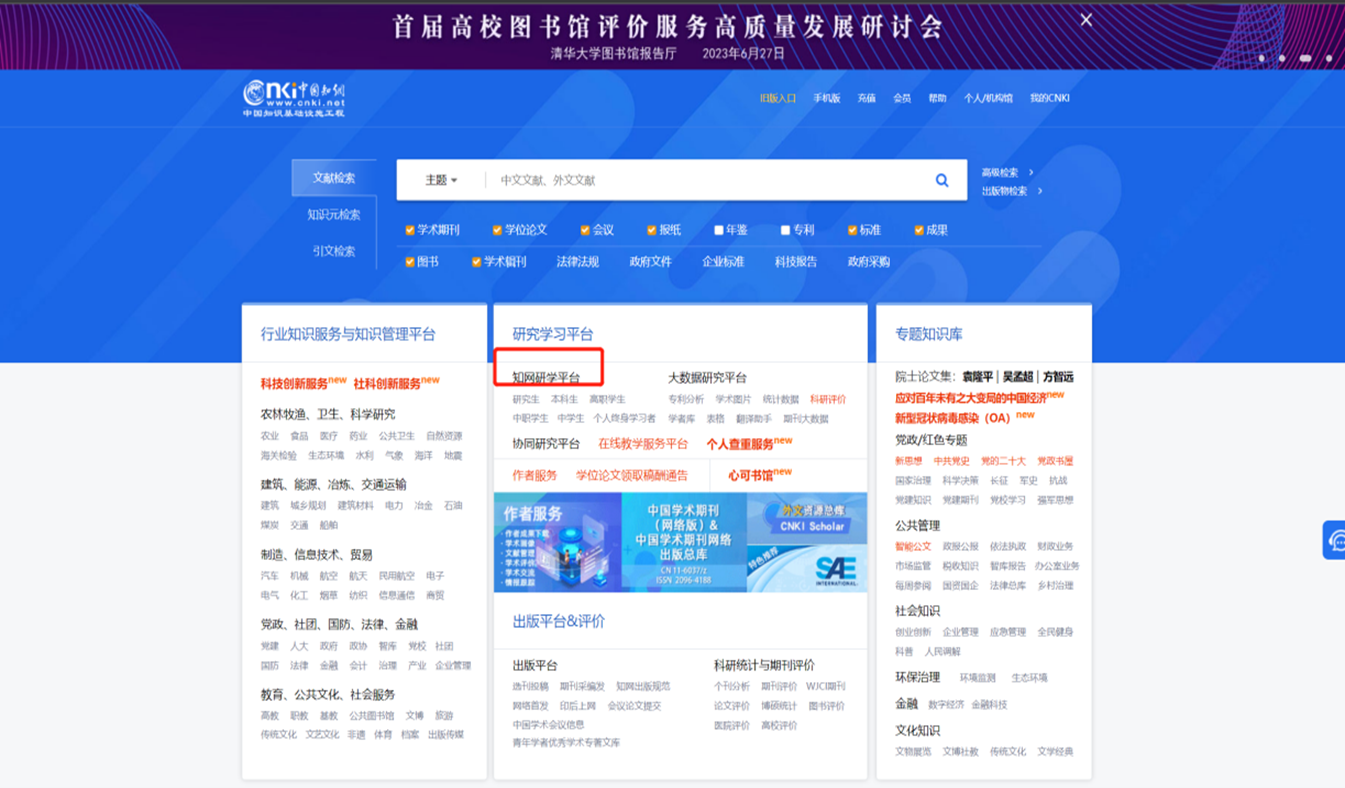Click the magnifier search icon
The width and height of the screenshot is (1345, 788).
pos(942,180)
